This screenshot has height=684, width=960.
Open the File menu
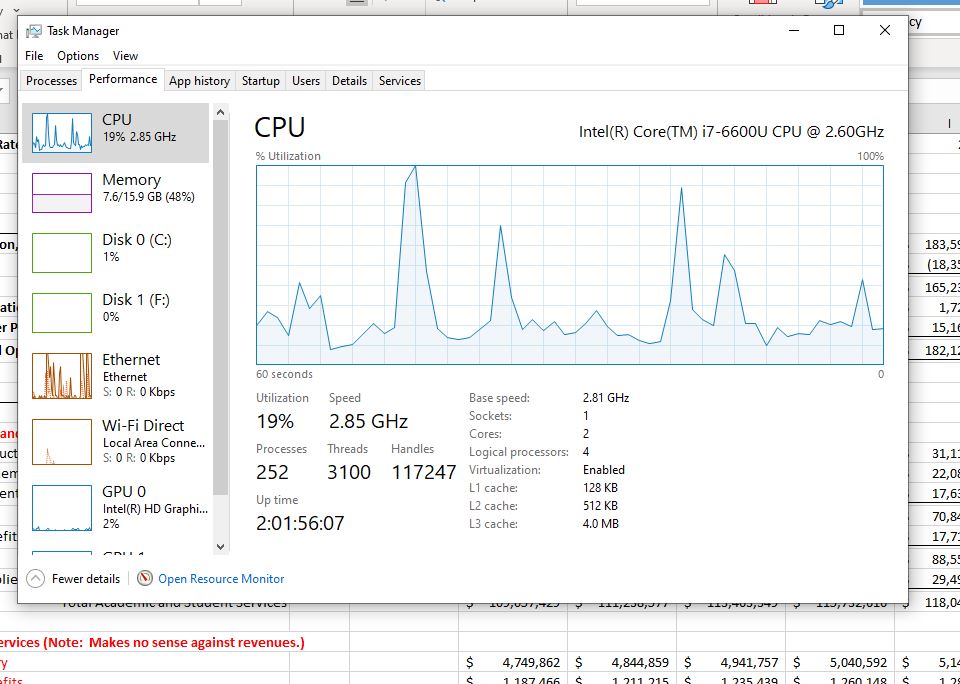(34, 56)
